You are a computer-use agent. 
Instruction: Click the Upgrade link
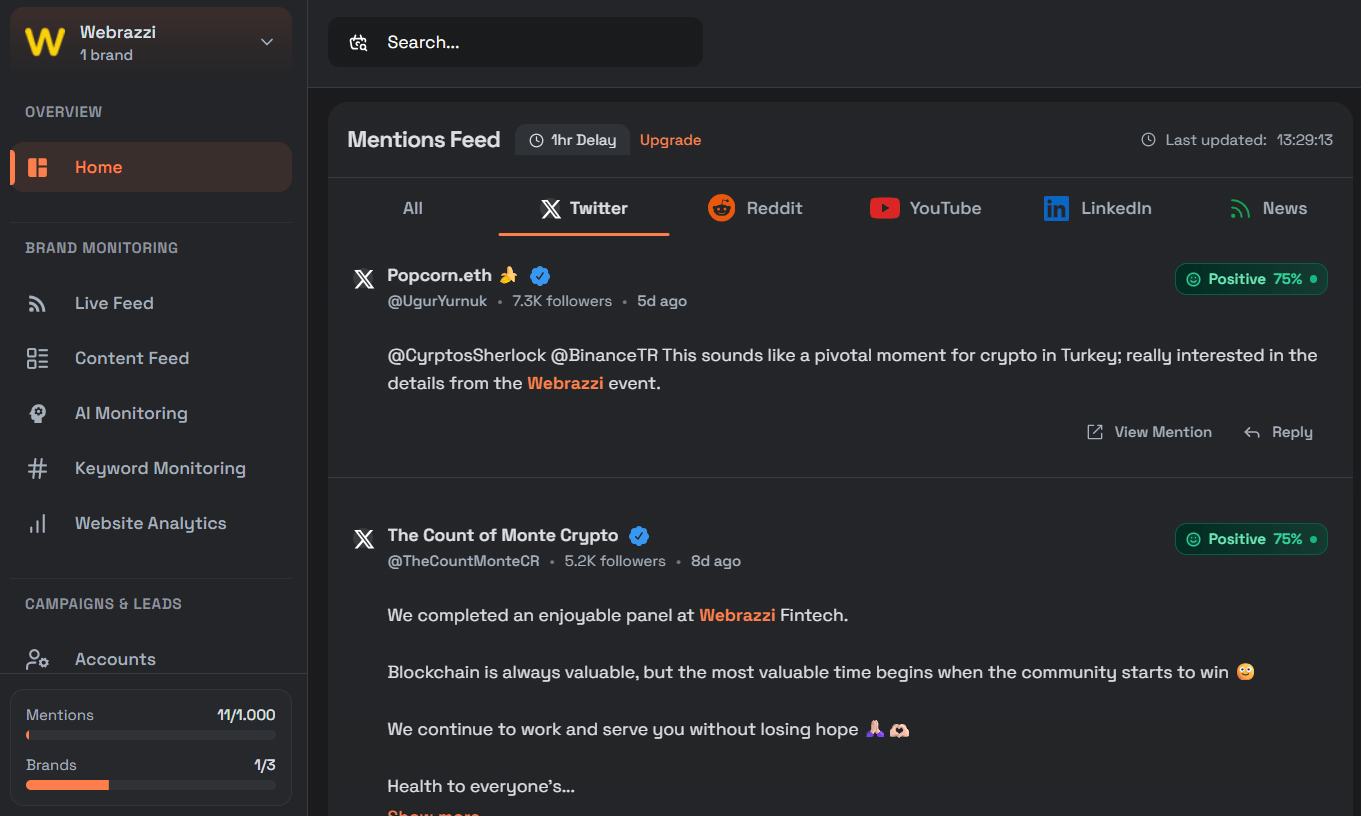(670, 140)
